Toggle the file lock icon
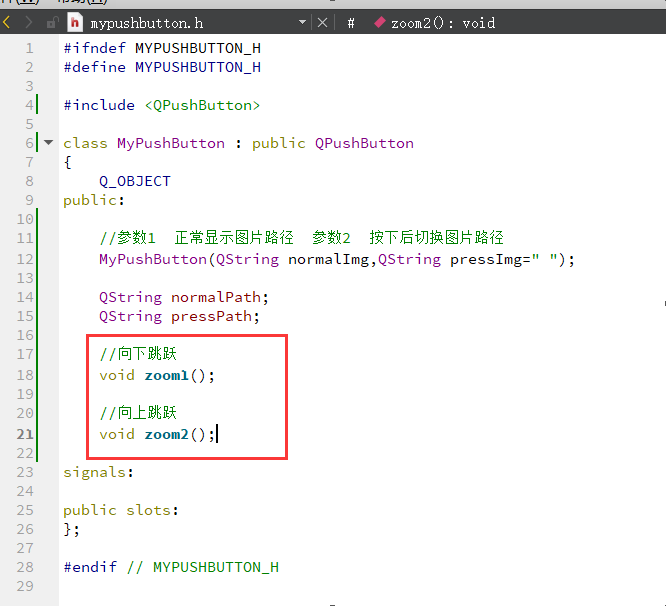Image resolution: width=666 pixels, height=606 pixels. [x=52, y=22]
